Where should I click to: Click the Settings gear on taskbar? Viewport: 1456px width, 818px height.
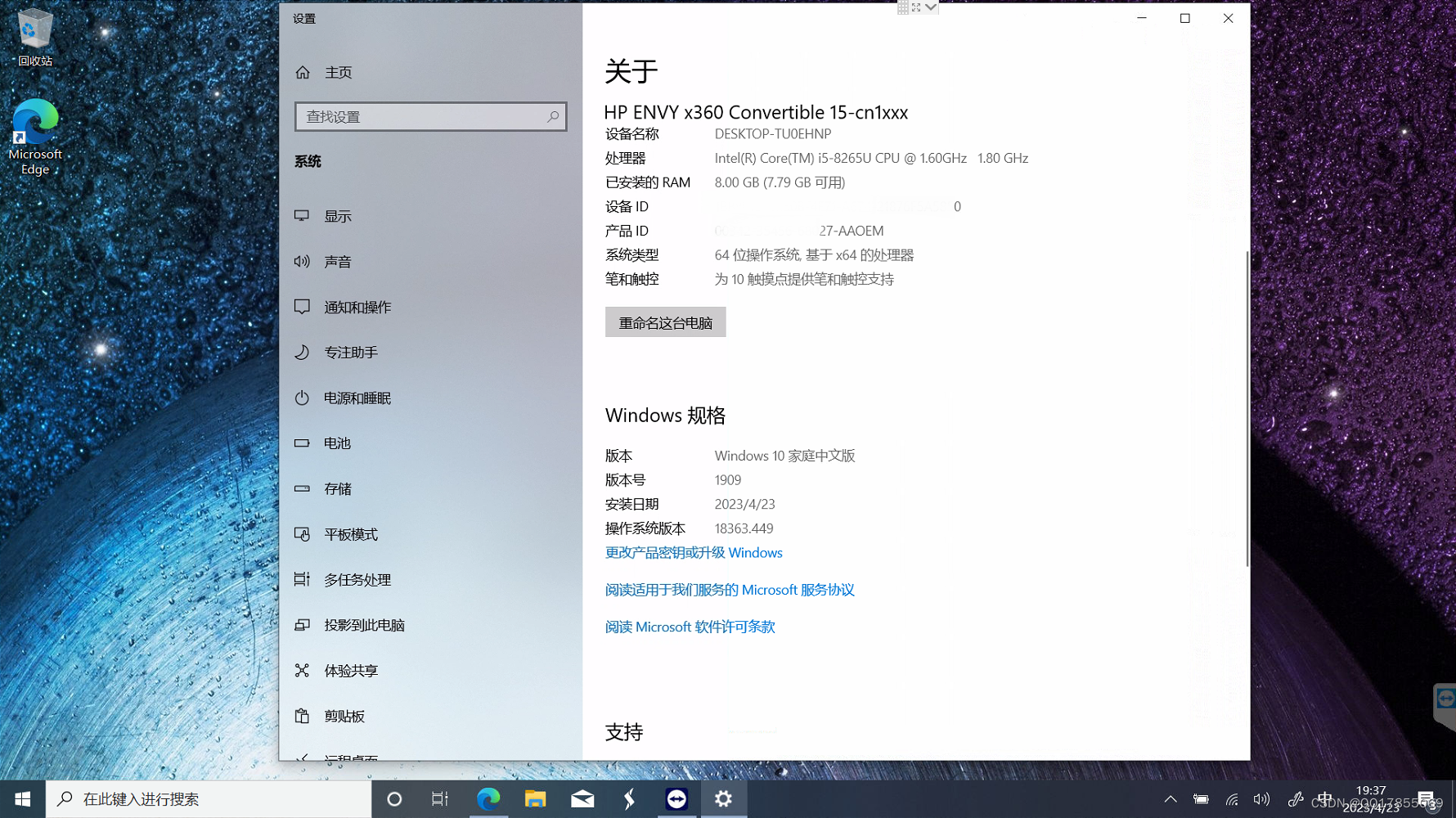point(724,799)
